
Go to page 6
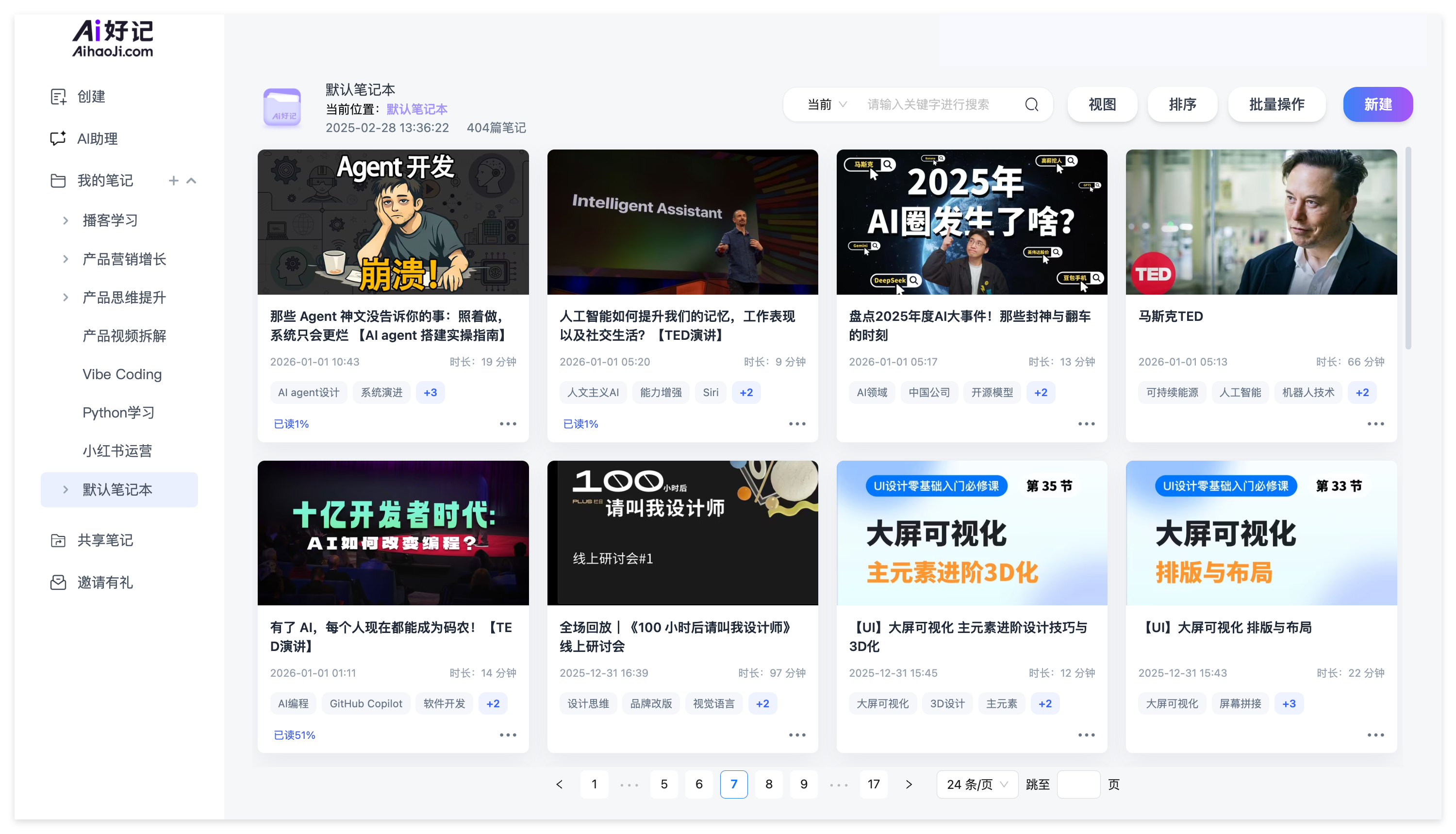pos(699,784)
